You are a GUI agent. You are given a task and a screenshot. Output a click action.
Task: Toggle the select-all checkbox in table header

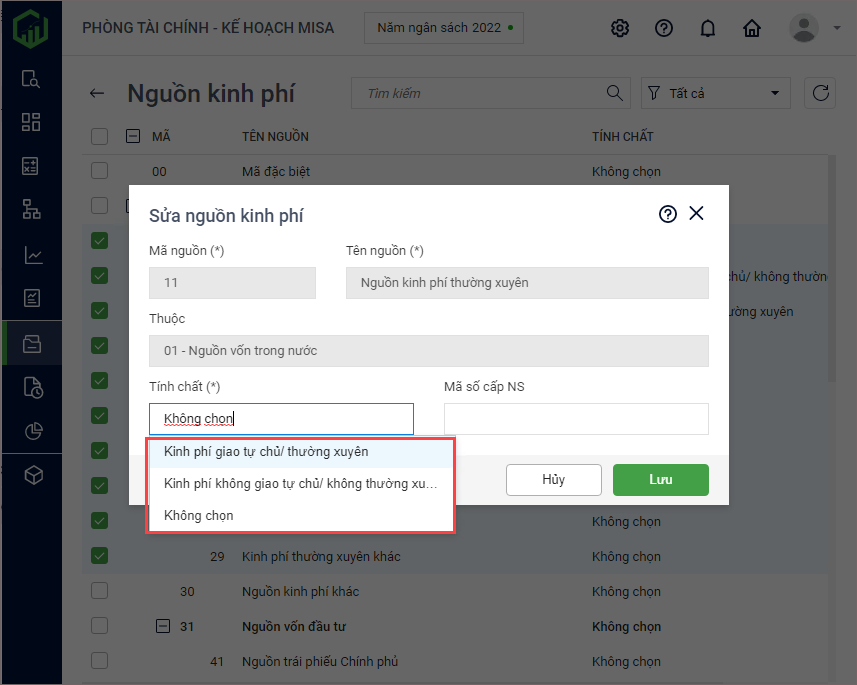tap(99, 136)
